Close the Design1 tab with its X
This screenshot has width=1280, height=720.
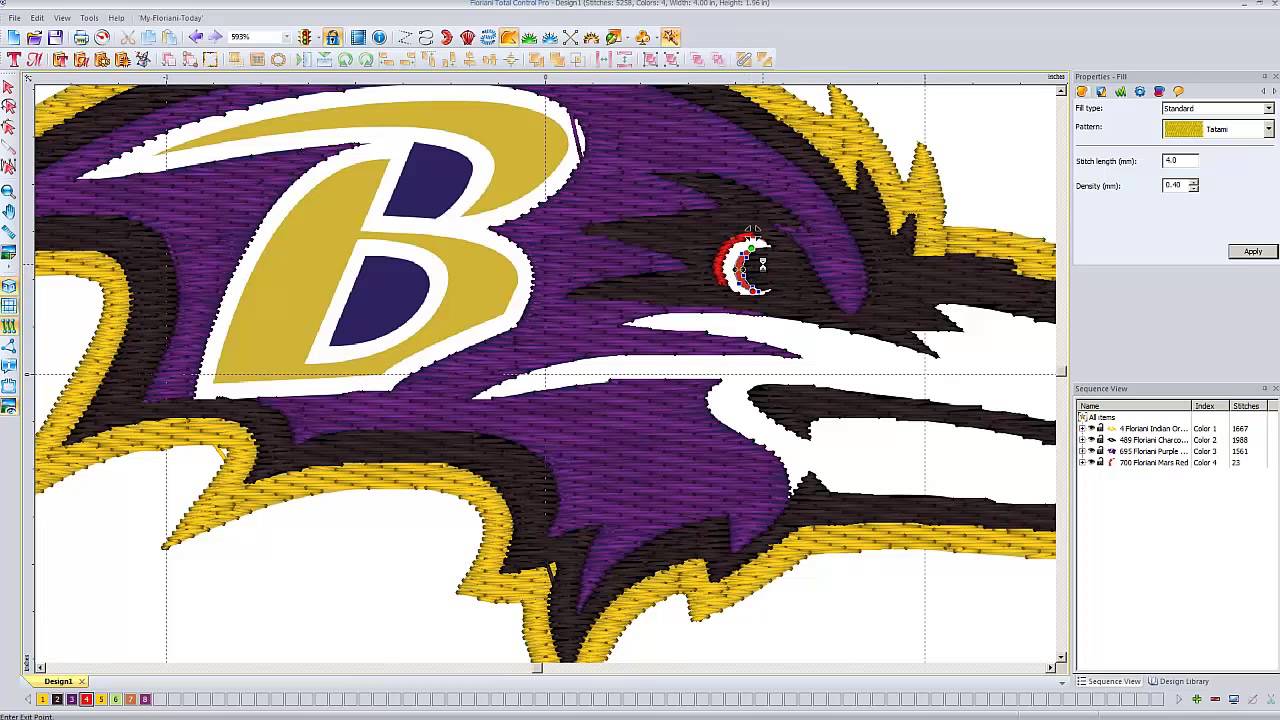pos(82,682)
